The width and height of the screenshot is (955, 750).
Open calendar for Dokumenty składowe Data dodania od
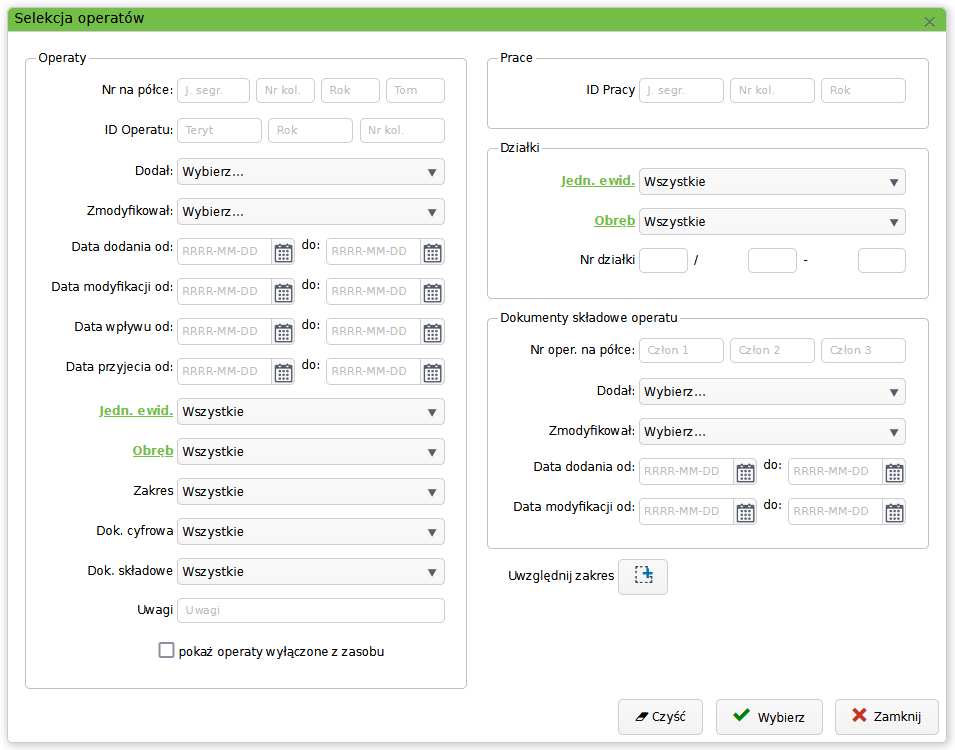pyautogui.click(x=745, y=472)
